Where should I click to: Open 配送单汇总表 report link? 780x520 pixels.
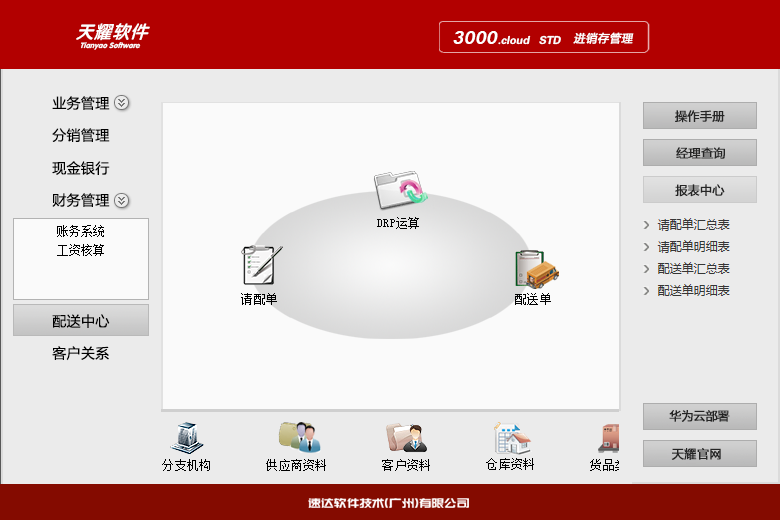click(693, 269)
